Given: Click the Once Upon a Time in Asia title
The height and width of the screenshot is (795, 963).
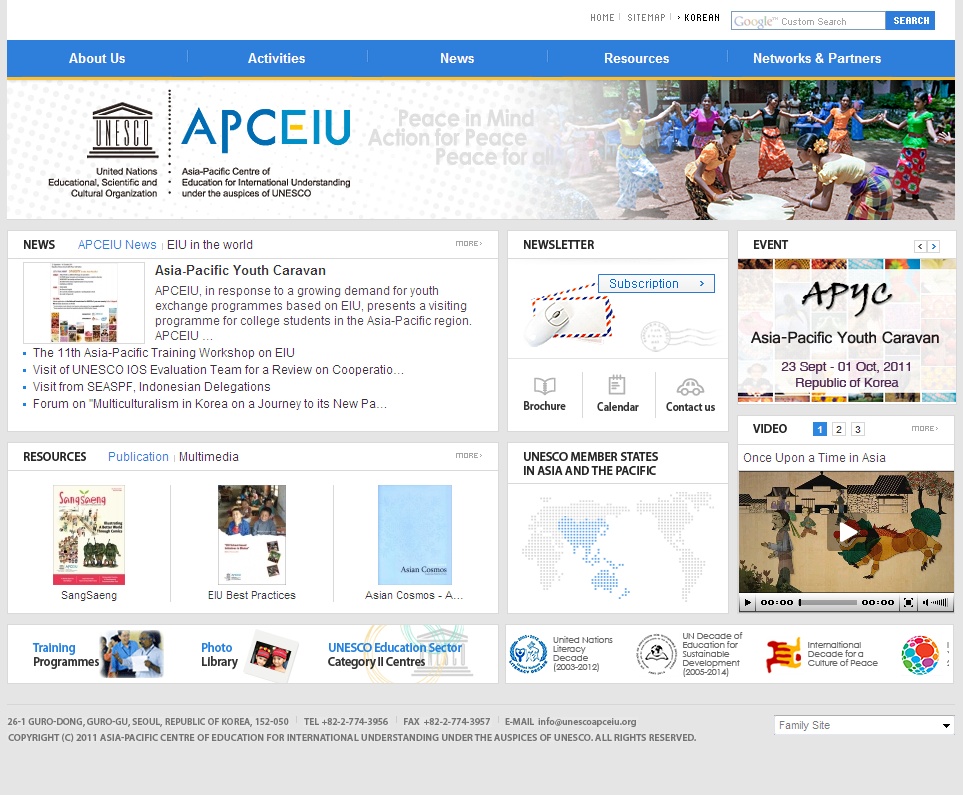Looking at the screenshot, I should point(814,458).
